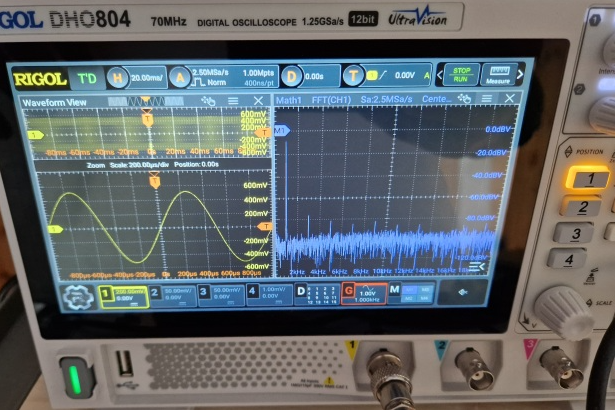Screen dimensions: 615x410
Task: Tap the Math1 label in FFT window
Action: 288,100
